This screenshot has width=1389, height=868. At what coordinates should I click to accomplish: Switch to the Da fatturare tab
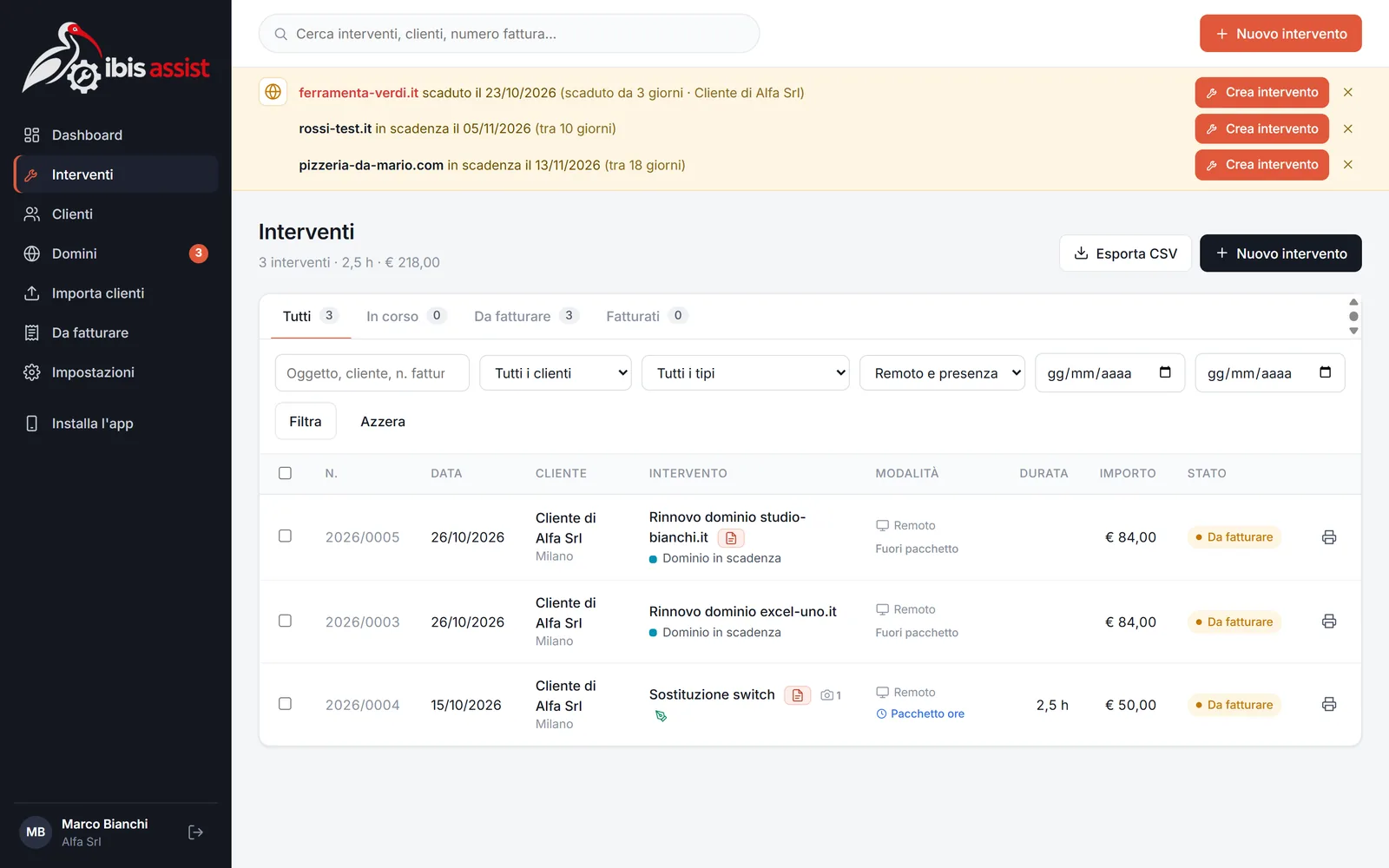tap(526, 316)
